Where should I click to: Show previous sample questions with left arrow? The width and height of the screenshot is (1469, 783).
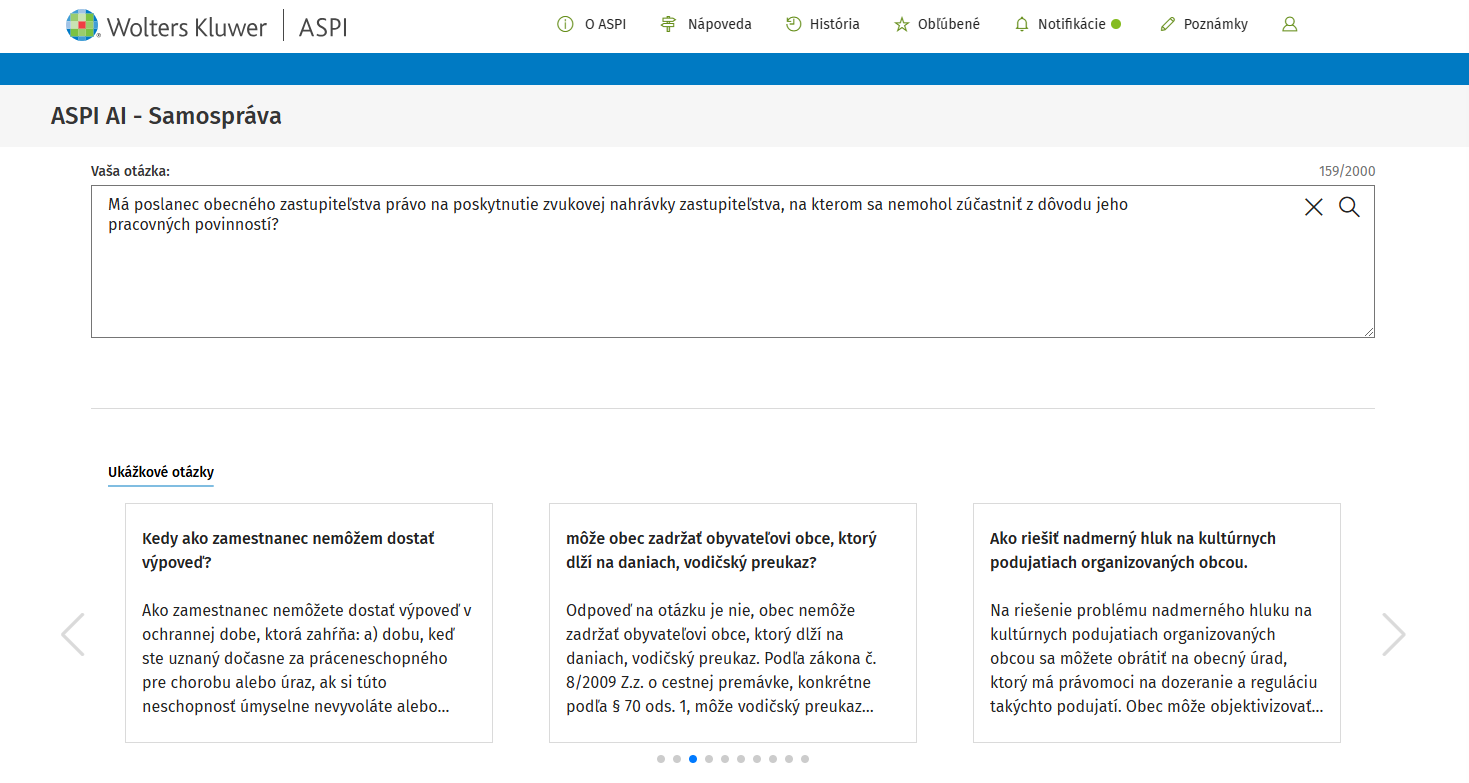click(x=73, y=634)
